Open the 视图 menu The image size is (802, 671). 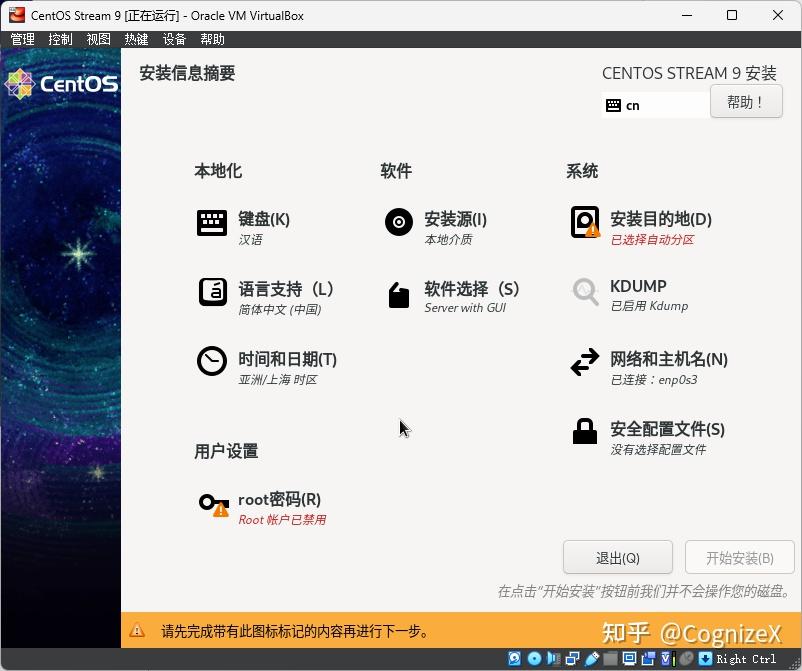[x=97, y=39]
